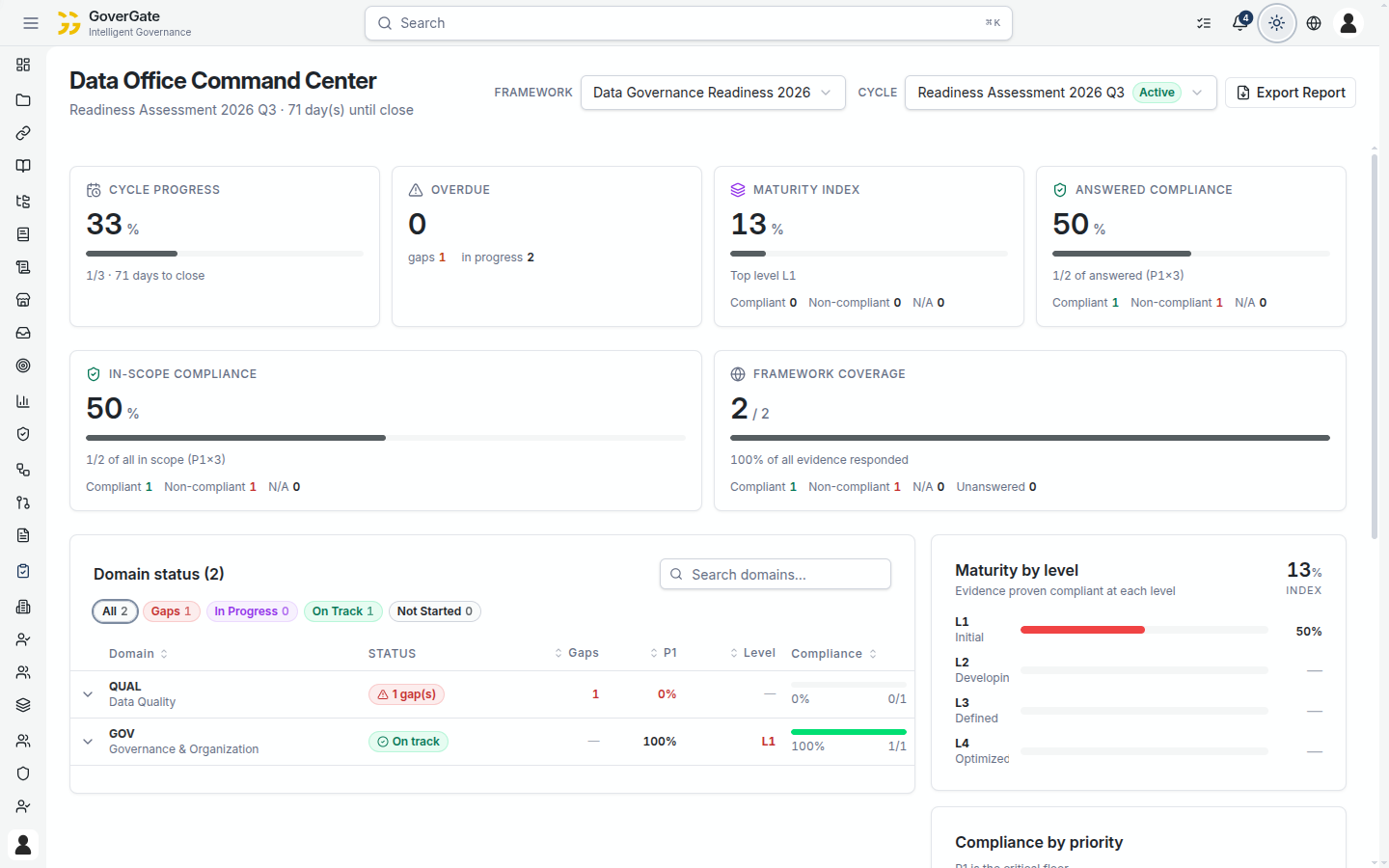Toggle the In Progress 0 filter chip
This screenshot has width=1389, height=868.
pos(252,611)
